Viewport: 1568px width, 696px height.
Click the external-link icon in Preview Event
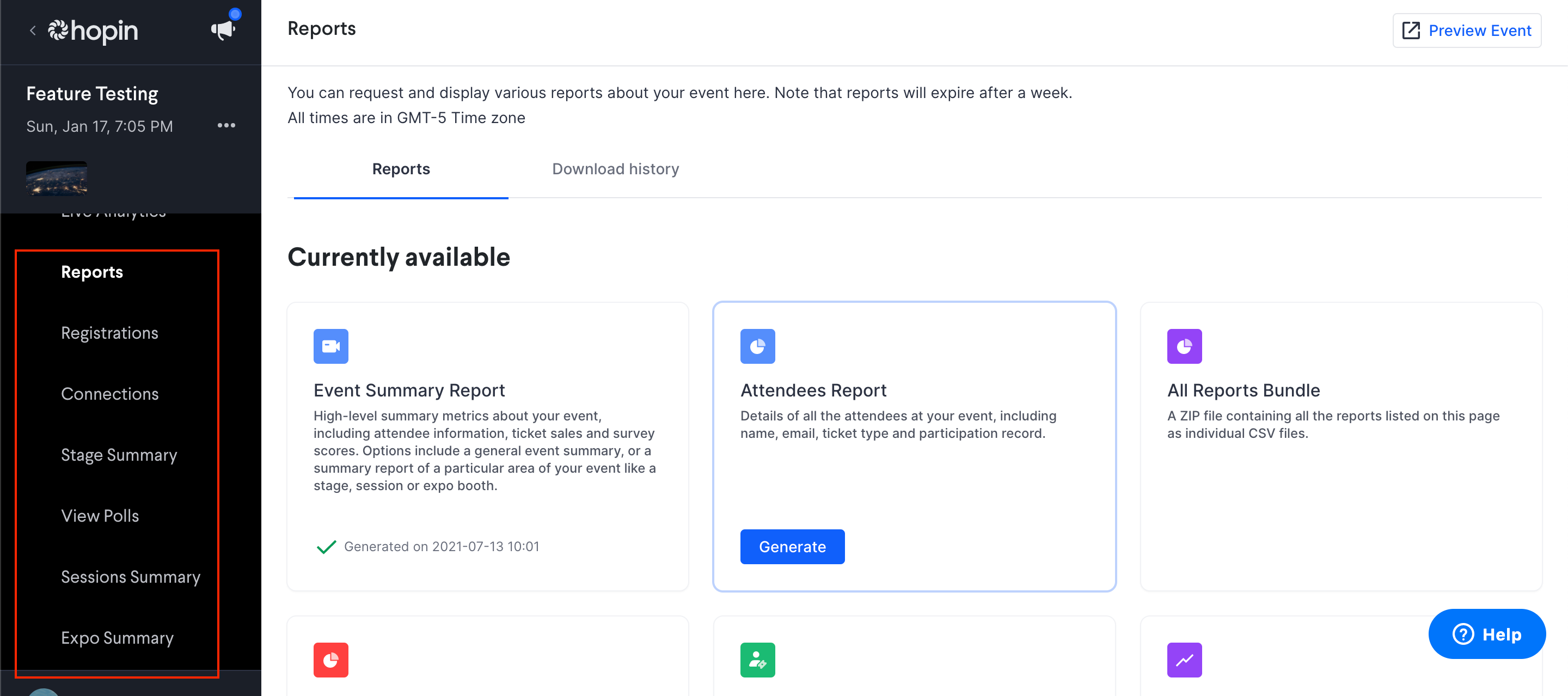pos(1411,30)
